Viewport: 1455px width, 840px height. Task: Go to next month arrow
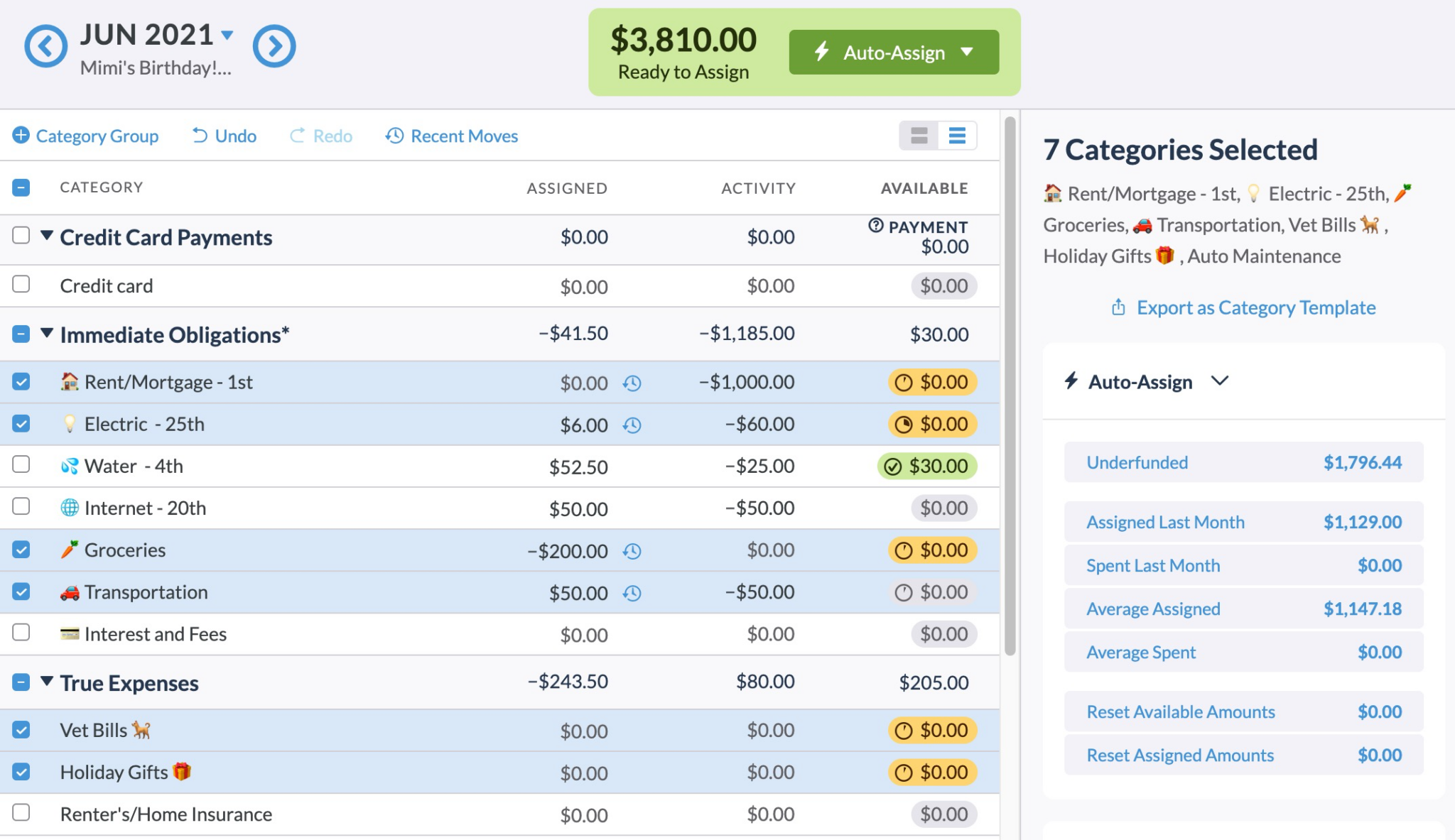[x=274, y=47]
